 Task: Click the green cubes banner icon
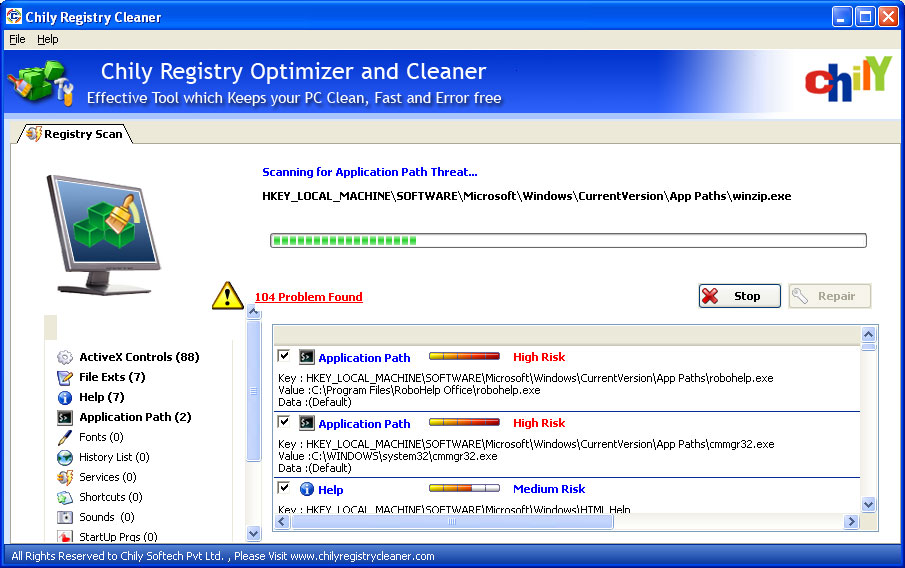tap(40, 83)
